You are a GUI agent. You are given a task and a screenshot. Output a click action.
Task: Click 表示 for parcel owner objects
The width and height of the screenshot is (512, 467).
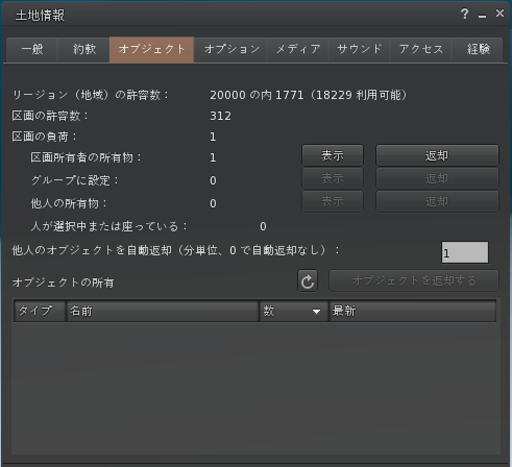(332, 156)
